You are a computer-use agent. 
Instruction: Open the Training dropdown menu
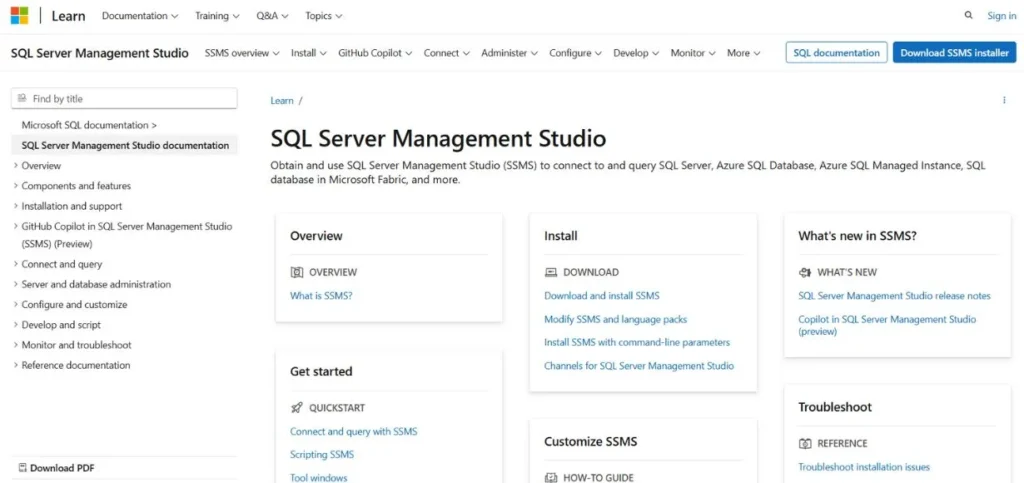(217, 16)
